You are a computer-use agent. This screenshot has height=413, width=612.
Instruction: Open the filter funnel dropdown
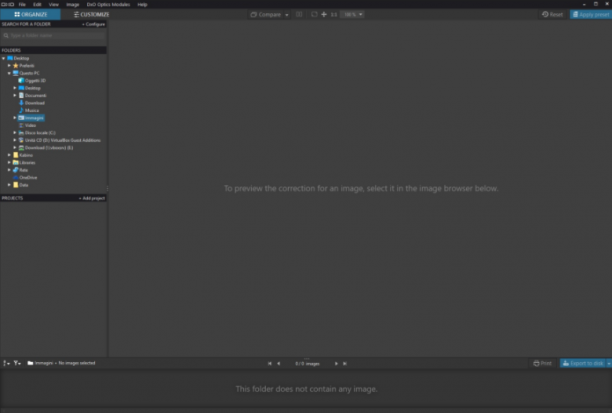(x=17, y=363)
